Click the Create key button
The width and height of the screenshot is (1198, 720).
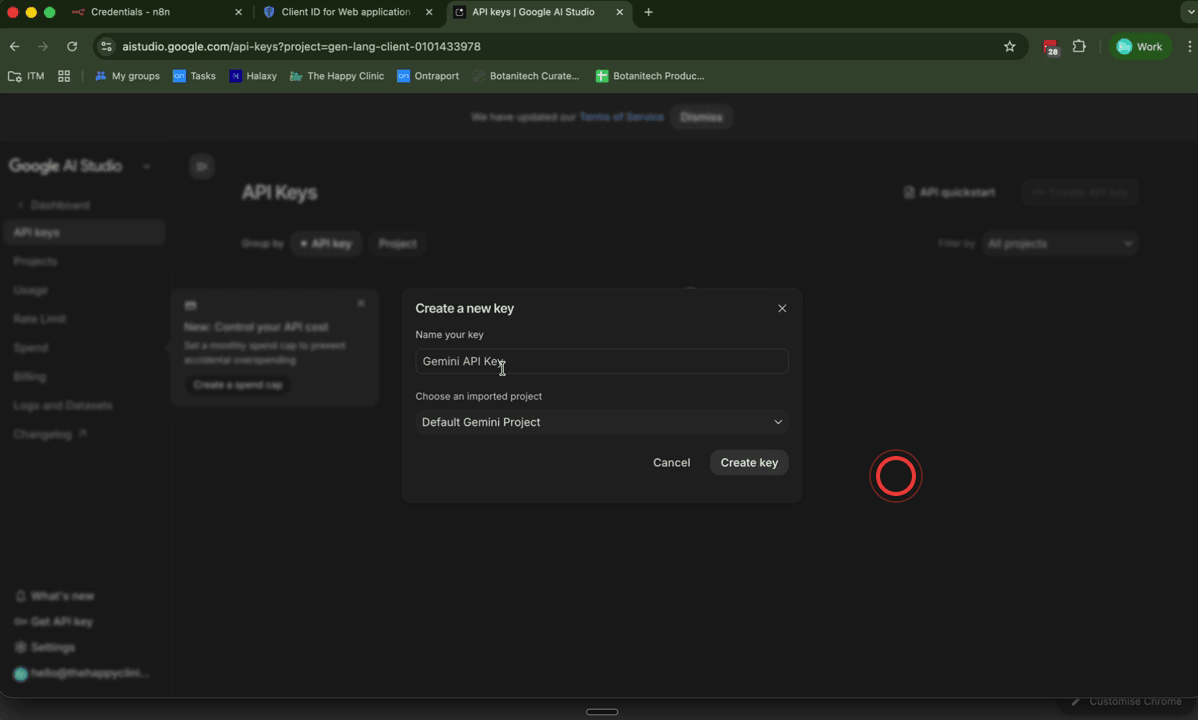(748, 462)
